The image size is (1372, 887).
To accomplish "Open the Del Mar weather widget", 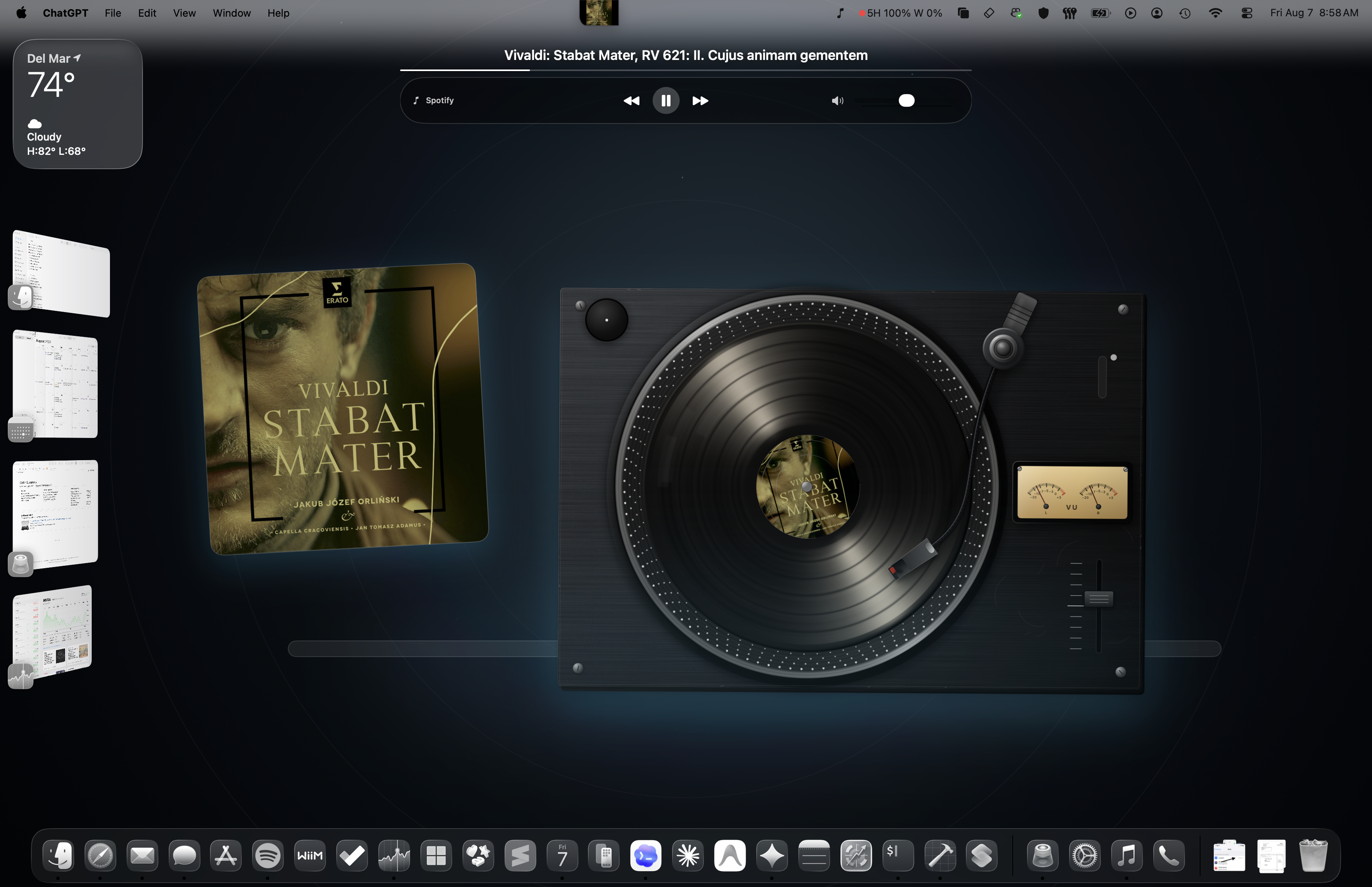I will [78, 104].
